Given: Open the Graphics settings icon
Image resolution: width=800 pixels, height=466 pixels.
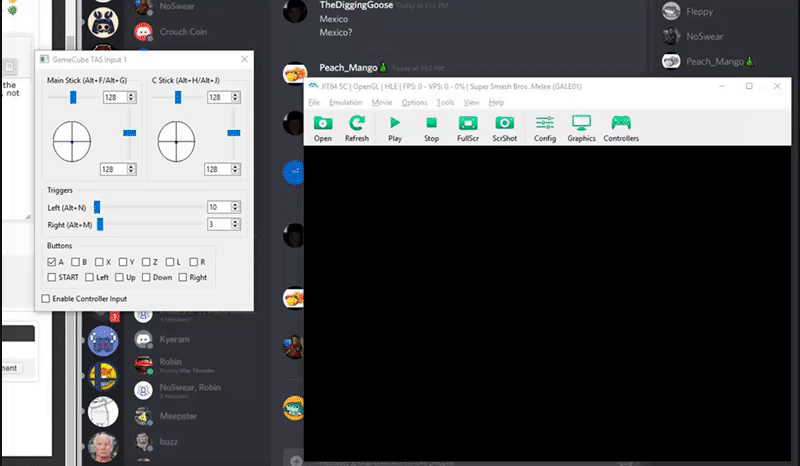Looking at the screenshot, I should pyautogui.click(x=581, y=128).
